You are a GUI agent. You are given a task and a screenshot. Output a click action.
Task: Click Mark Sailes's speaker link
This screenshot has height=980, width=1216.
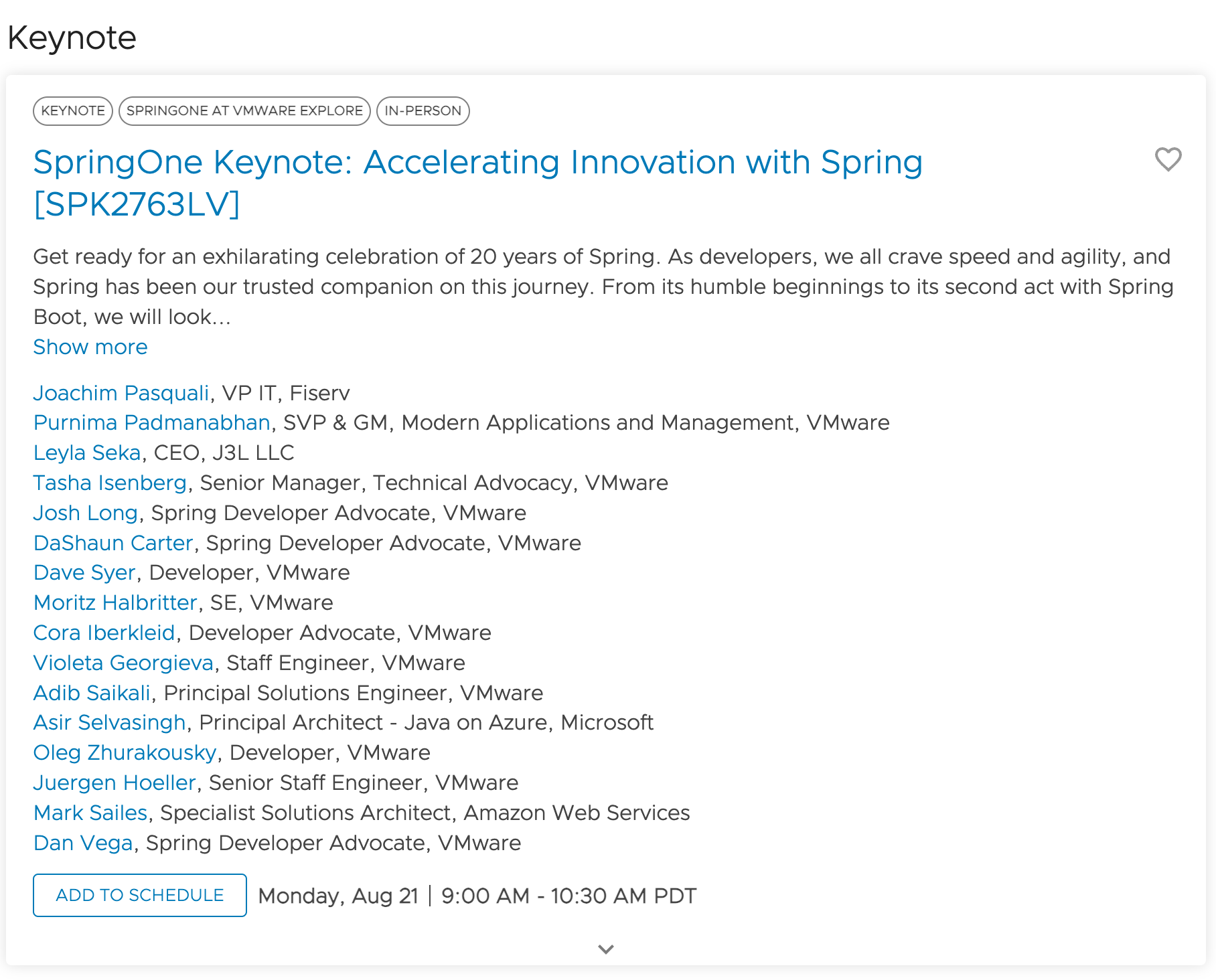tap(90, 813)
